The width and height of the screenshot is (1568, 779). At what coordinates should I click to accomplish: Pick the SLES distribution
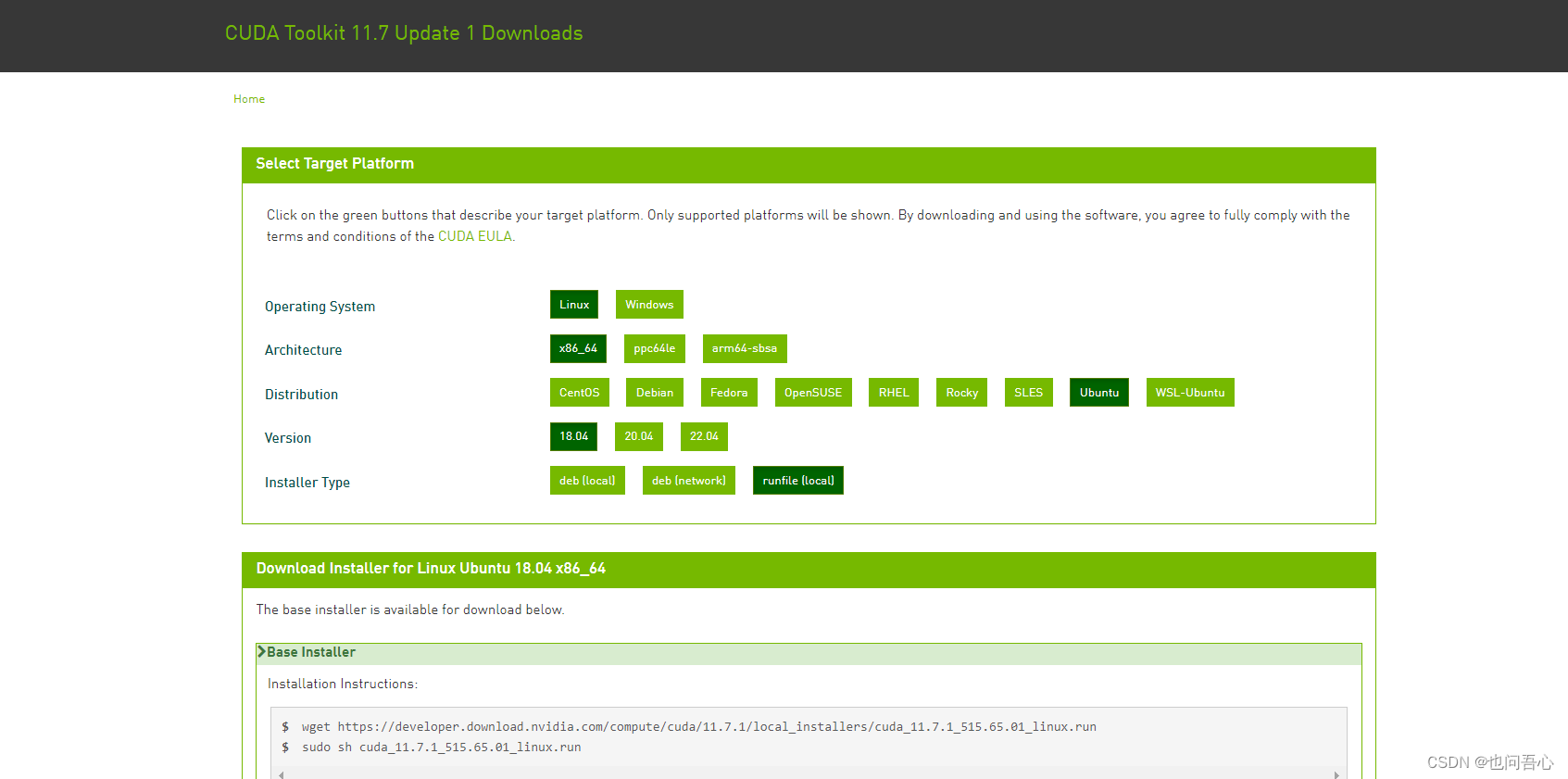coord(1029,393)
